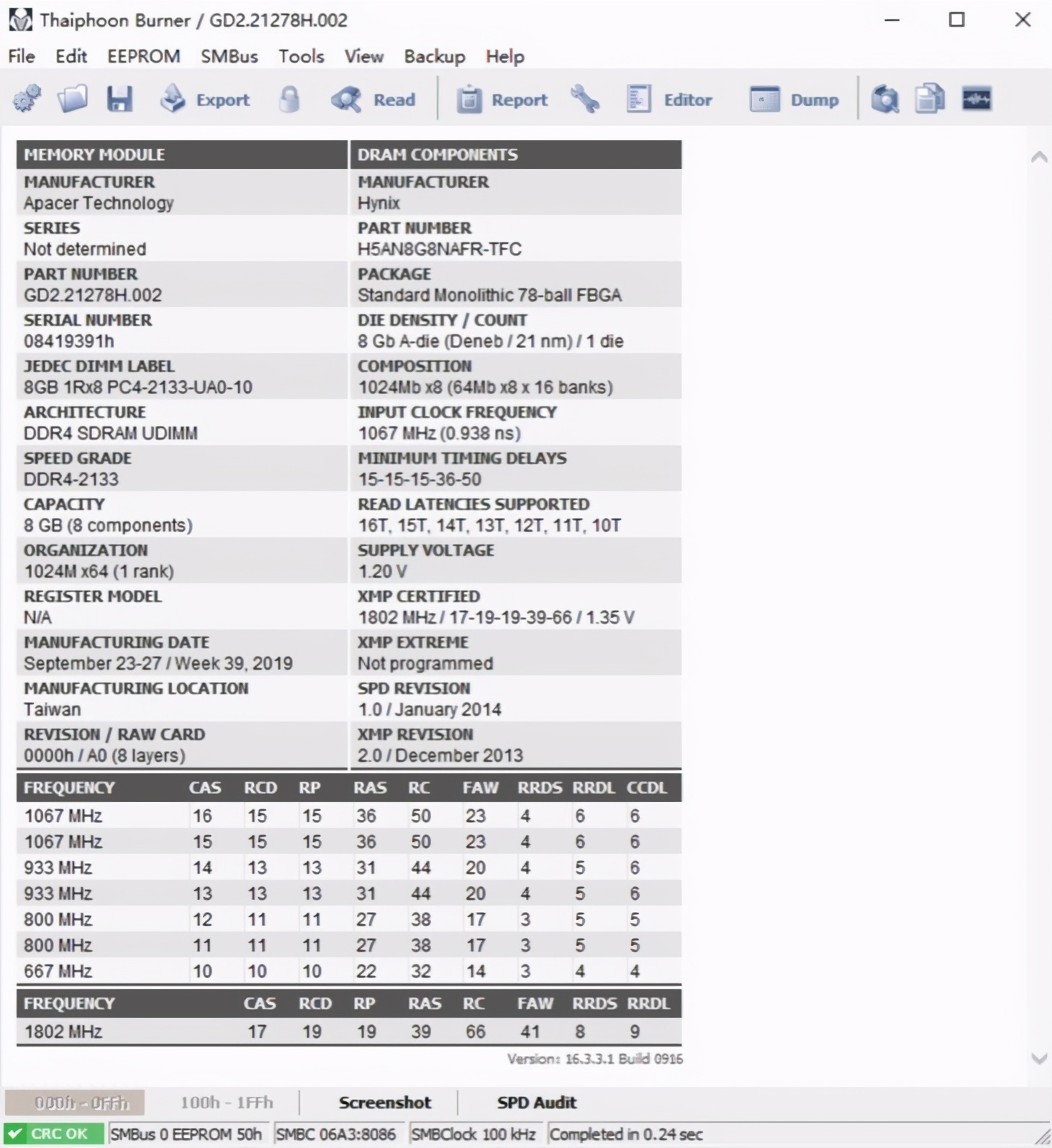Click the Version 16.3.3.1 Build 0916 text
Image resolution: width=1052 pixels, height=1148 pixels.
coord(595,1059)
